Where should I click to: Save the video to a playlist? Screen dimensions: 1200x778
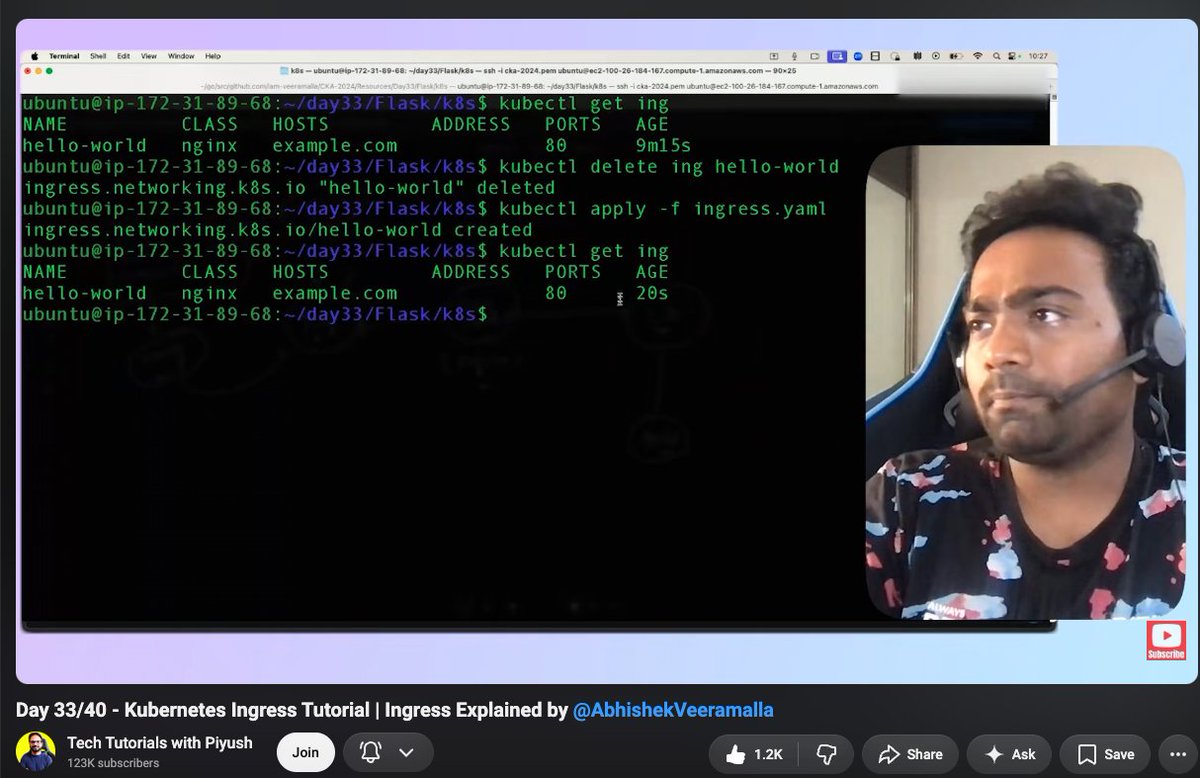[1105, 754]
